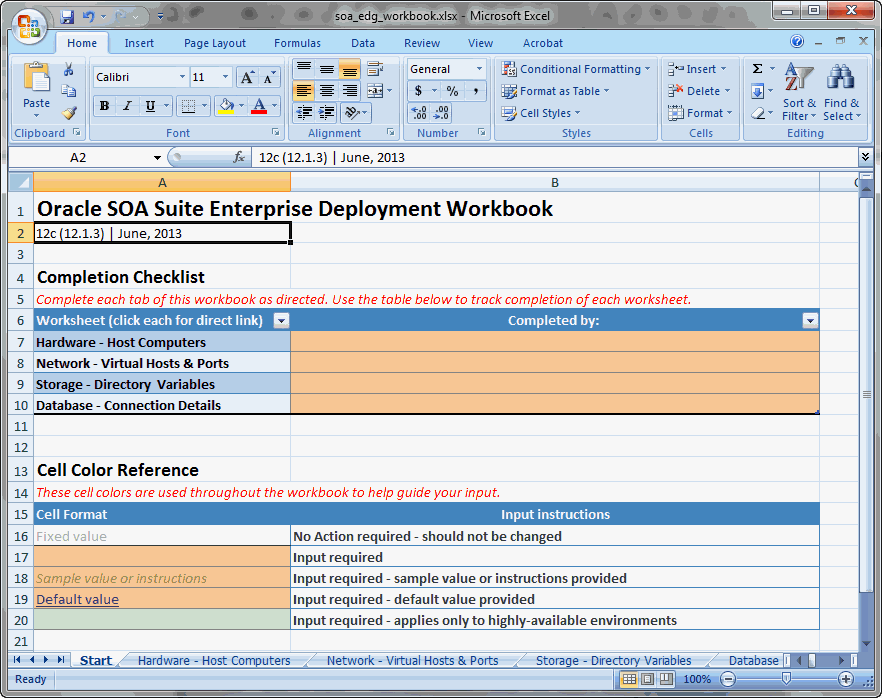The image size is (882, 698).
Task: Switch to Hardware - Host Computers sheet tab
Action: coord(214,660)
